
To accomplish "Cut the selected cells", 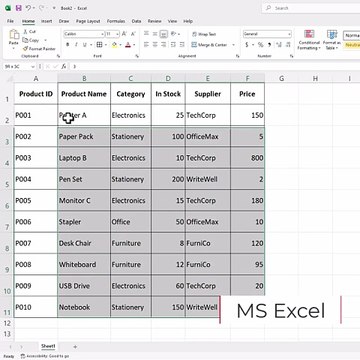I will [x=29, y=32].
